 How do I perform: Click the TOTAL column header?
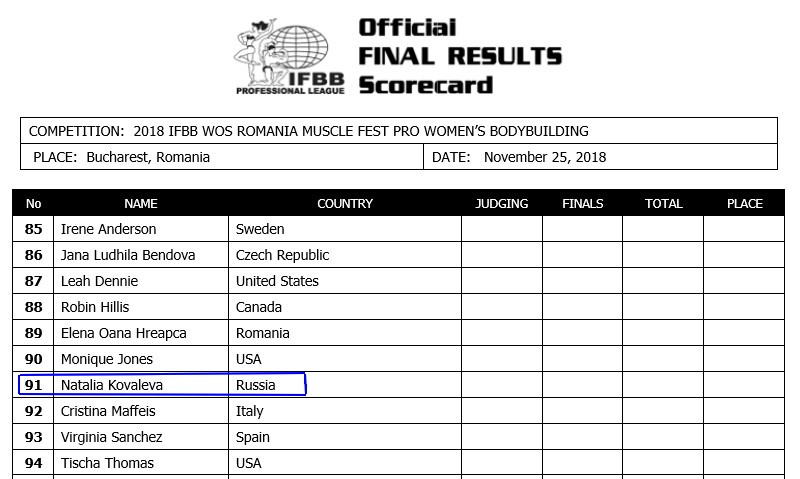point(663,204)
